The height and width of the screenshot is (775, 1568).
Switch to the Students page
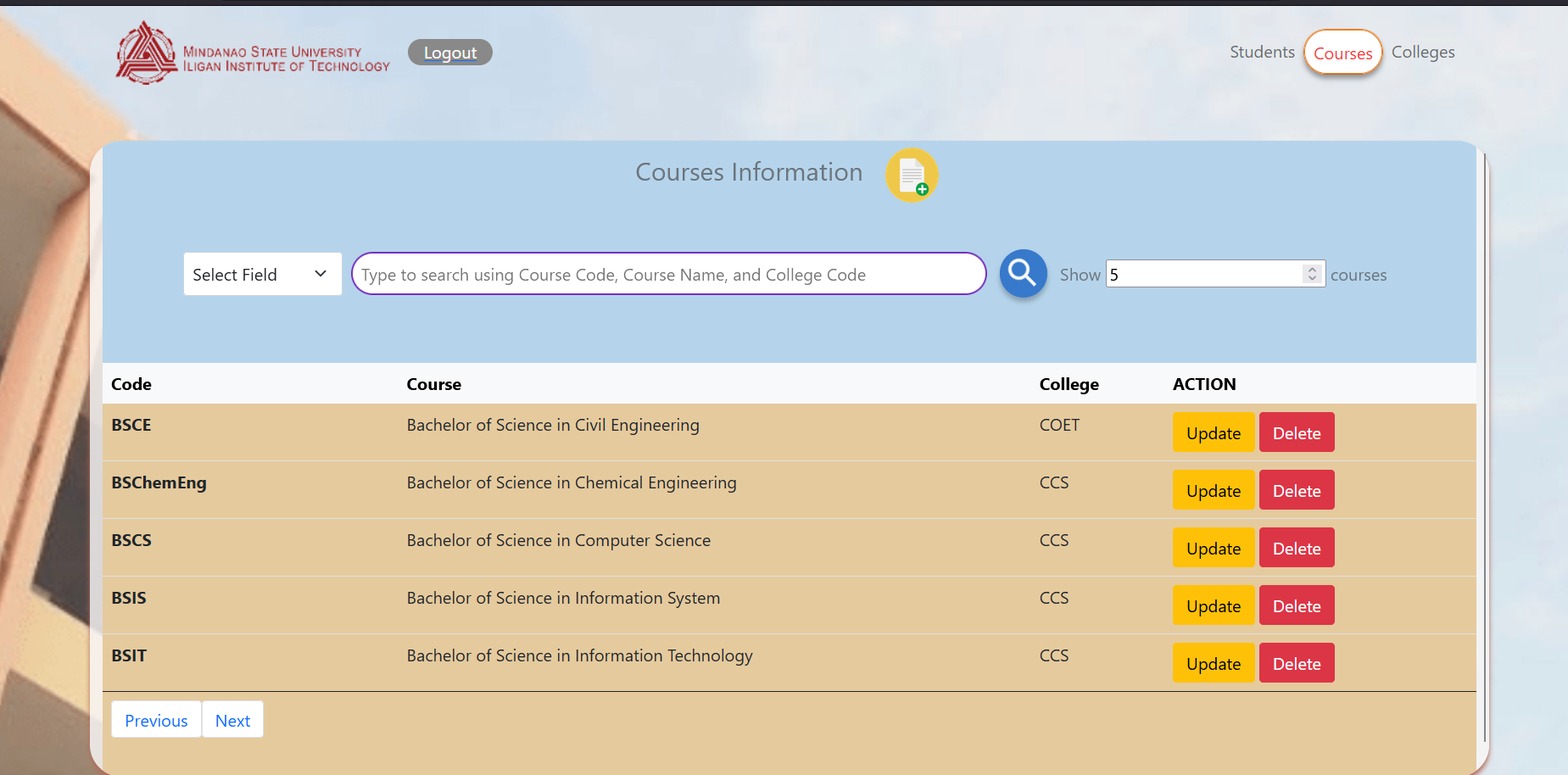coord(1262,52)
